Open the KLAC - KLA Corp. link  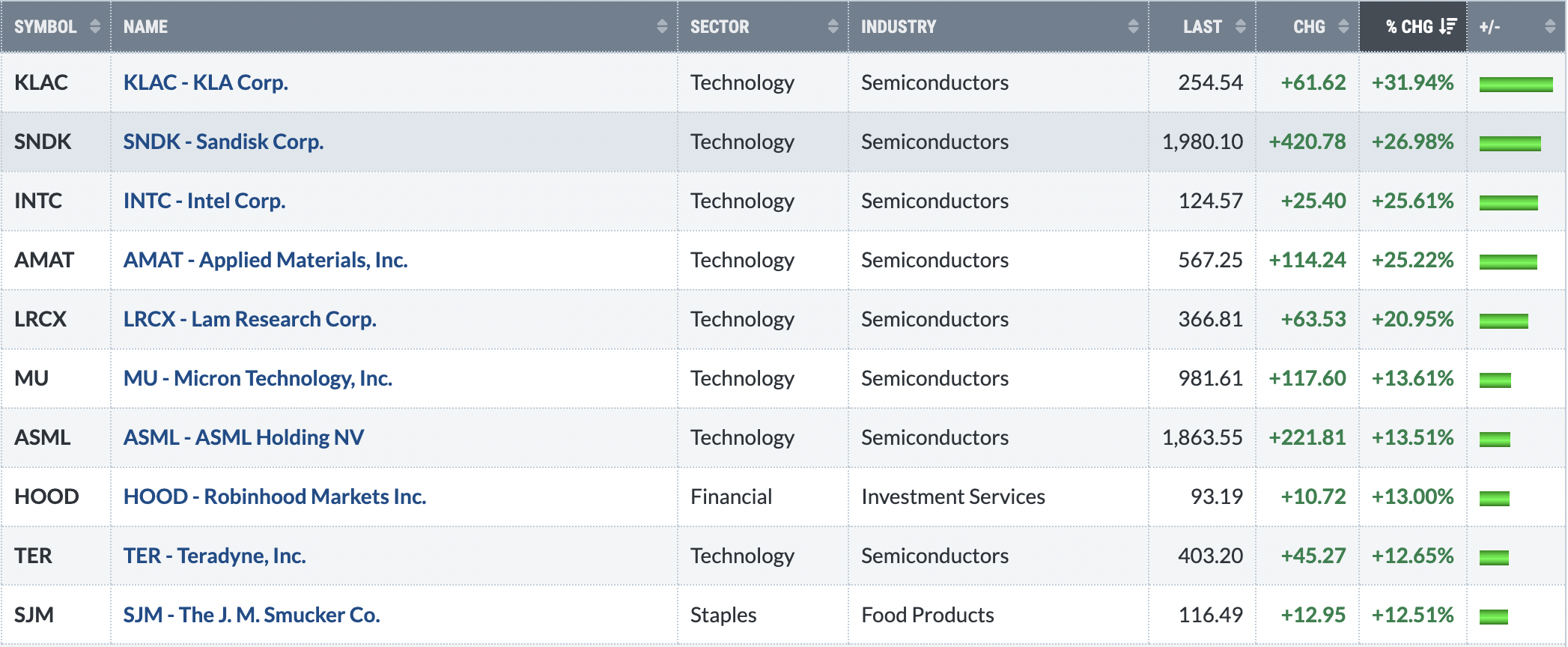206,82
